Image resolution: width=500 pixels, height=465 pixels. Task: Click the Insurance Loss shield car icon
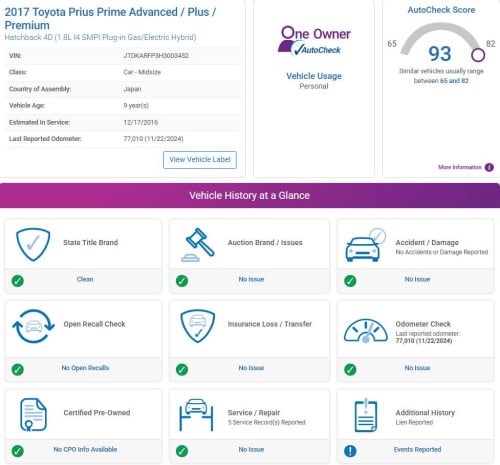(198, 326)
